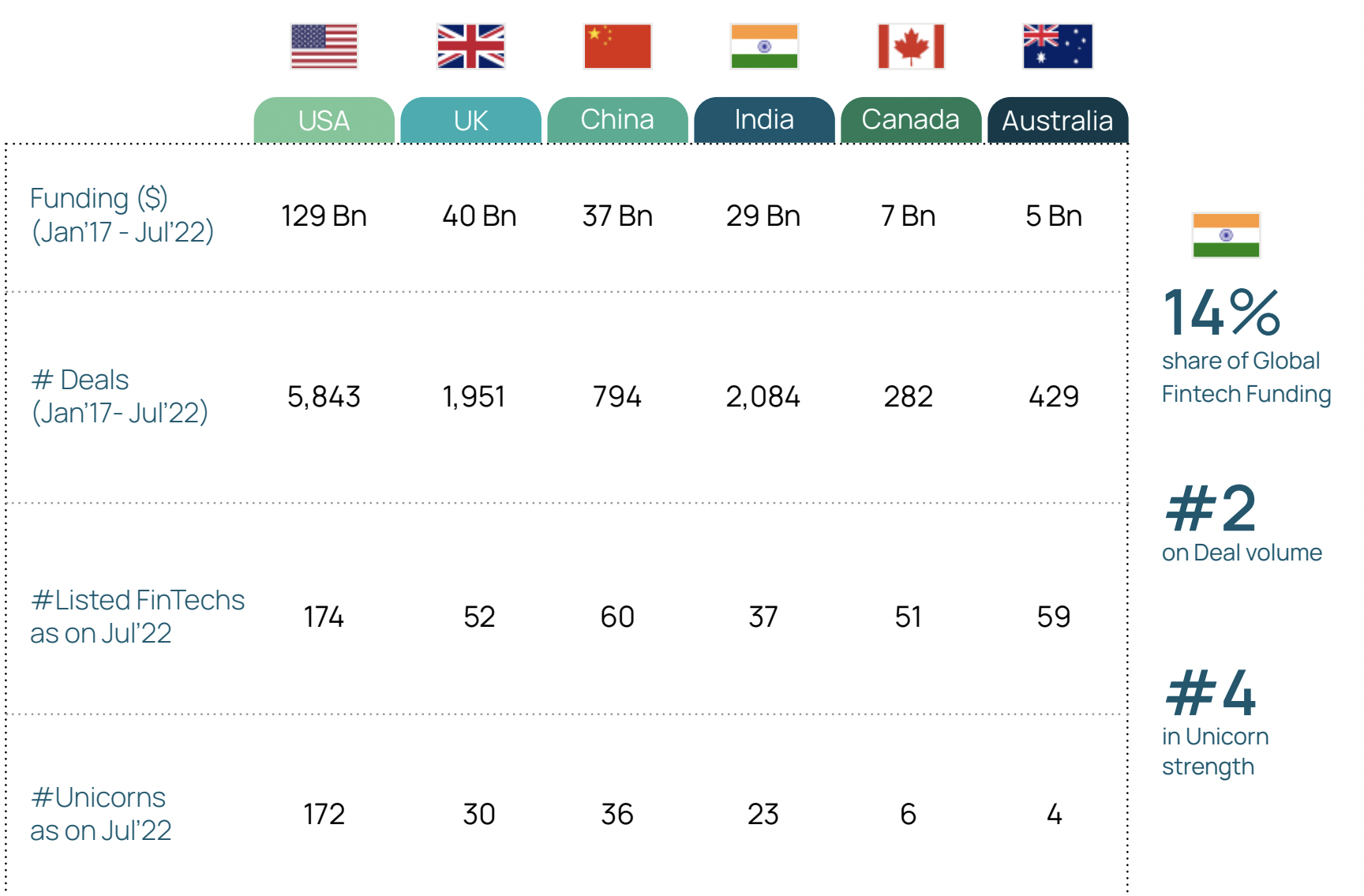Select the UK column tab
The image size is (1364, 896).
coord(470,121)
